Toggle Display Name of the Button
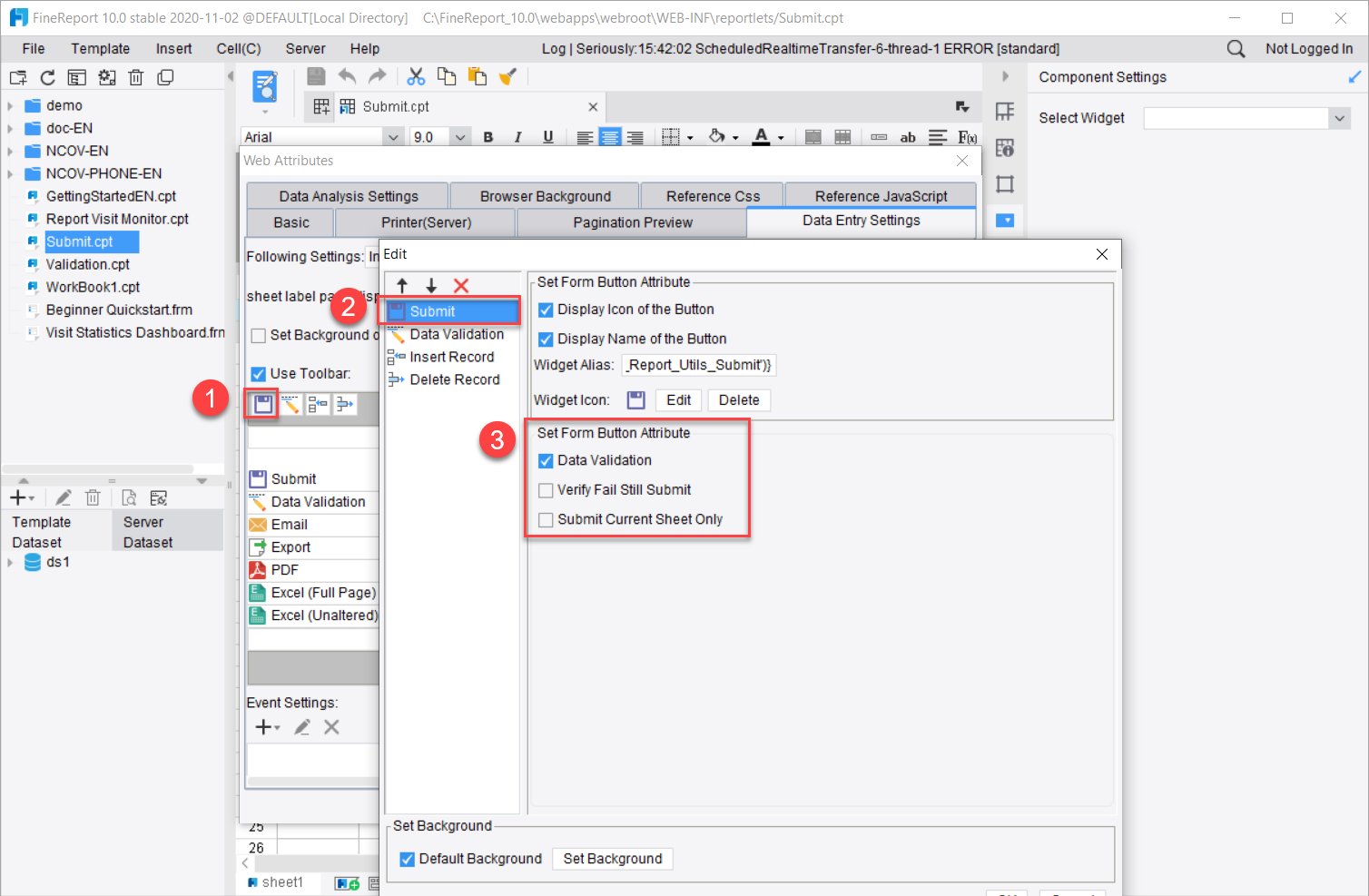 [546, 340]
